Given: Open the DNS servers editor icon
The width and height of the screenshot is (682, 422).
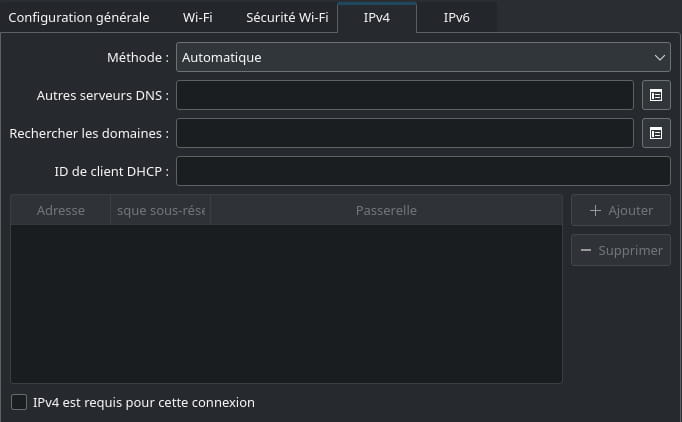Looking at the screenshot, I should point(656,95).
